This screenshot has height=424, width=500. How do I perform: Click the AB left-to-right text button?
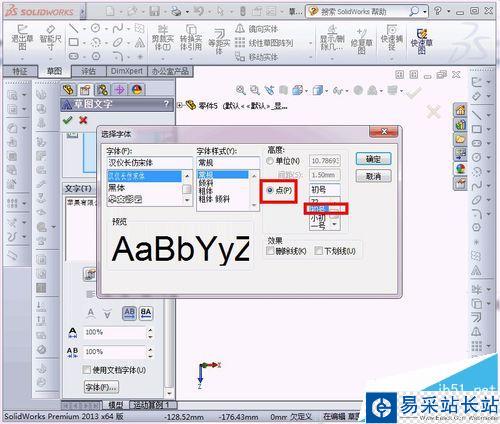[129, 313]
